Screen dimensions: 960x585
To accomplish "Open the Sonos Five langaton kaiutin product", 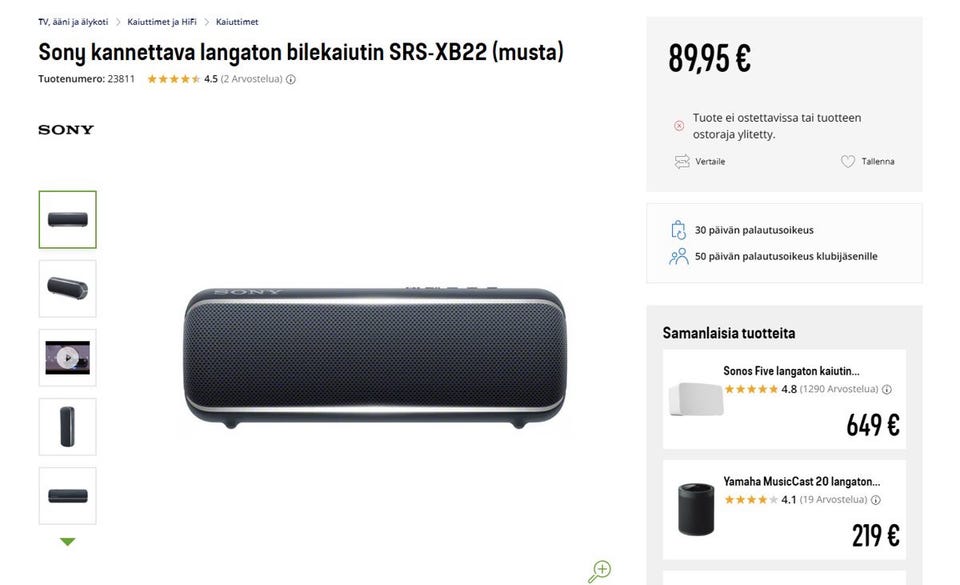I will tap(791, 371).
